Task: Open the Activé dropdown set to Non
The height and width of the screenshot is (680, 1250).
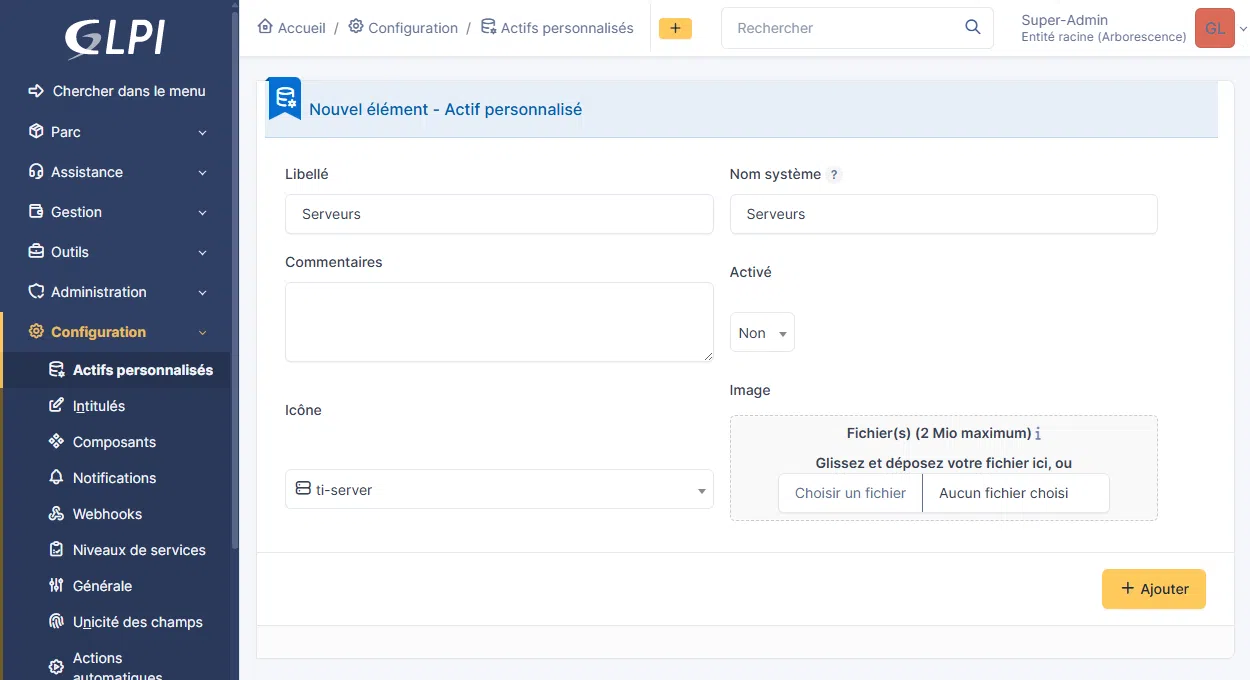Action: 762,333
